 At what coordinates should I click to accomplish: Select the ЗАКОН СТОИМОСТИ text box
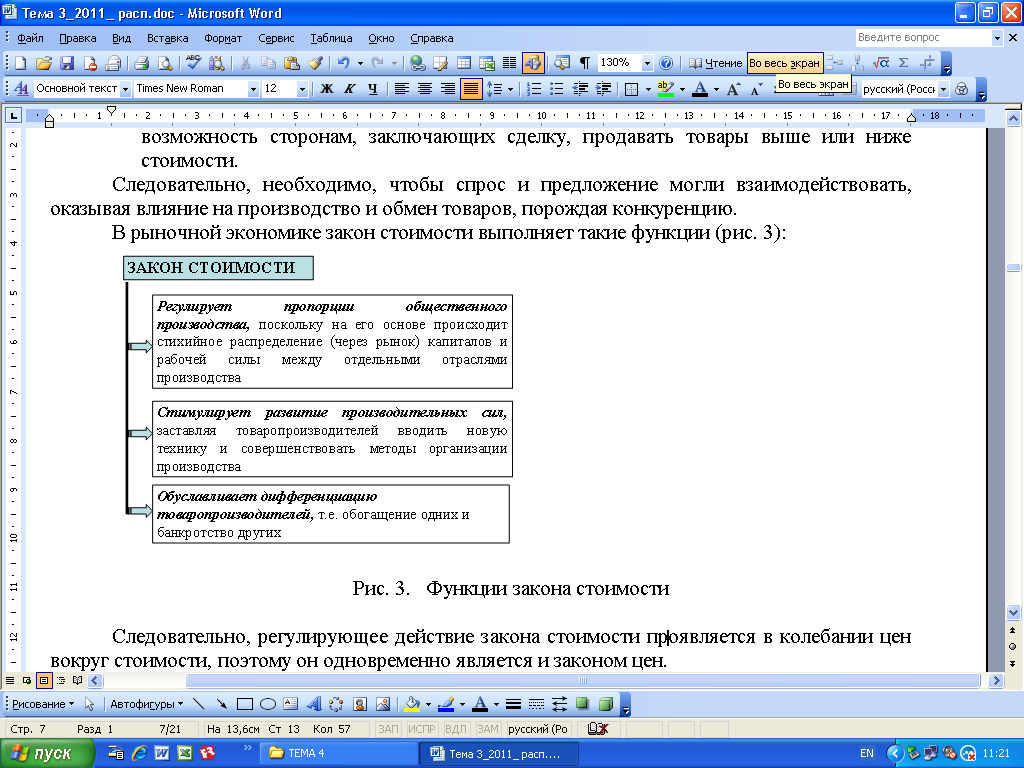coord(218,268)
